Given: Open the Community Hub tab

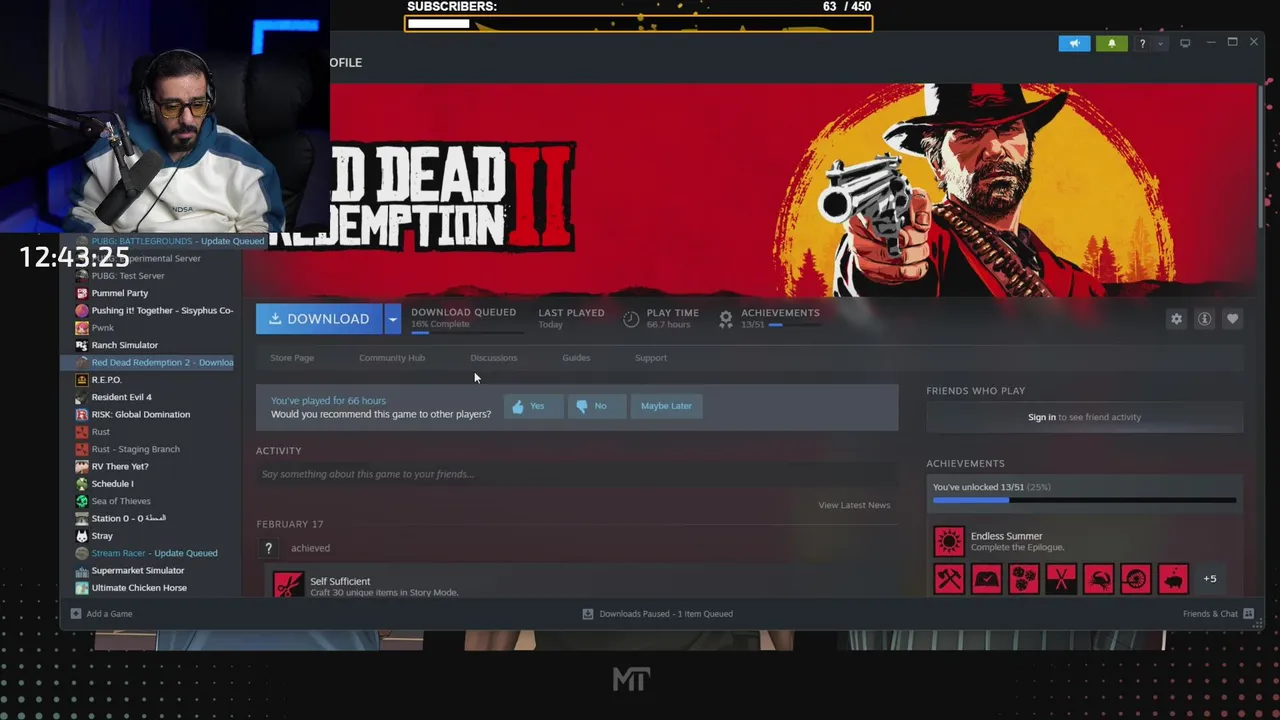Looking at the screenshot, I should 392,357.
